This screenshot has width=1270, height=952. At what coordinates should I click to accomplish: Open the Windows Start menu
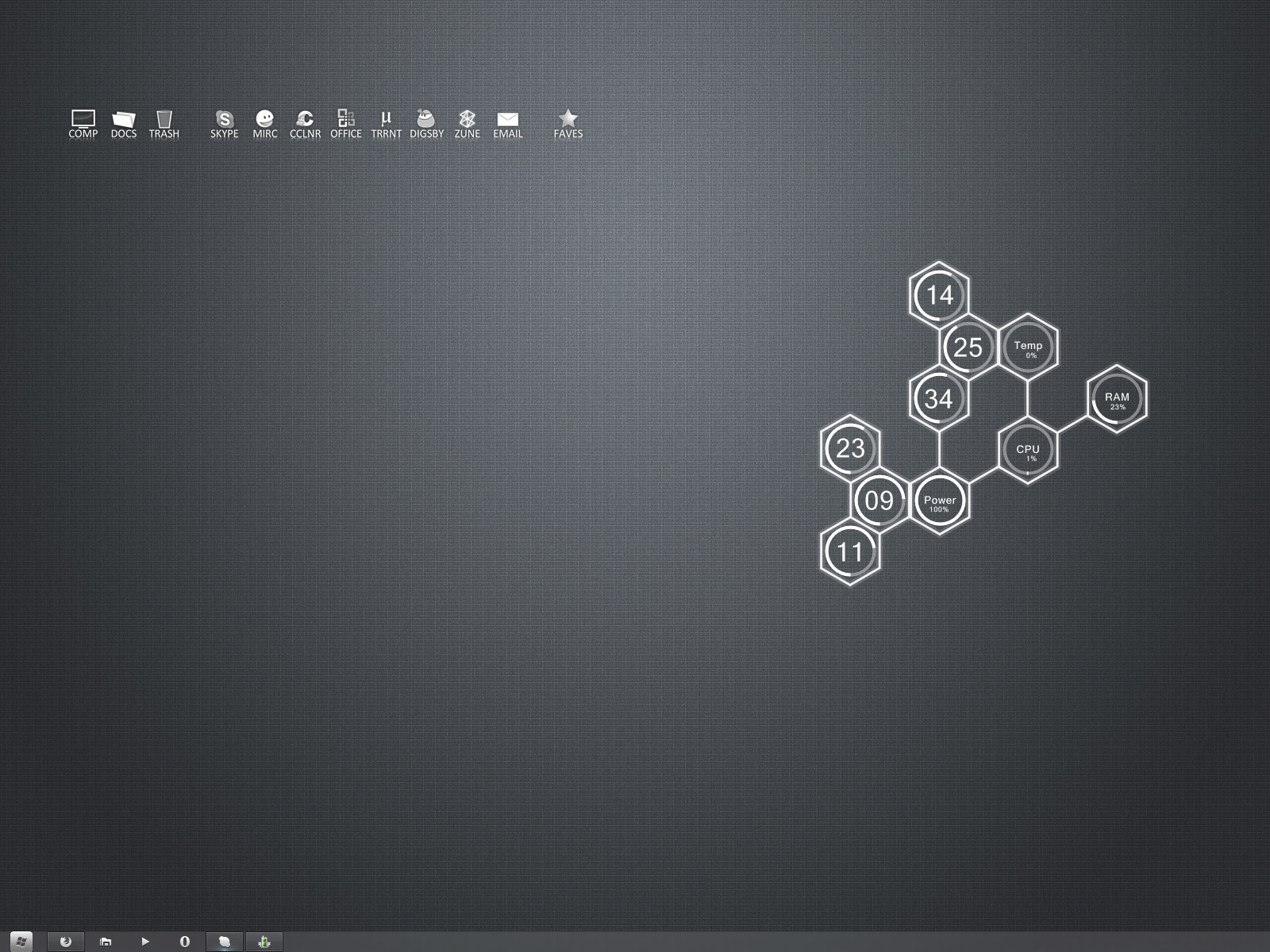(21, 942)
